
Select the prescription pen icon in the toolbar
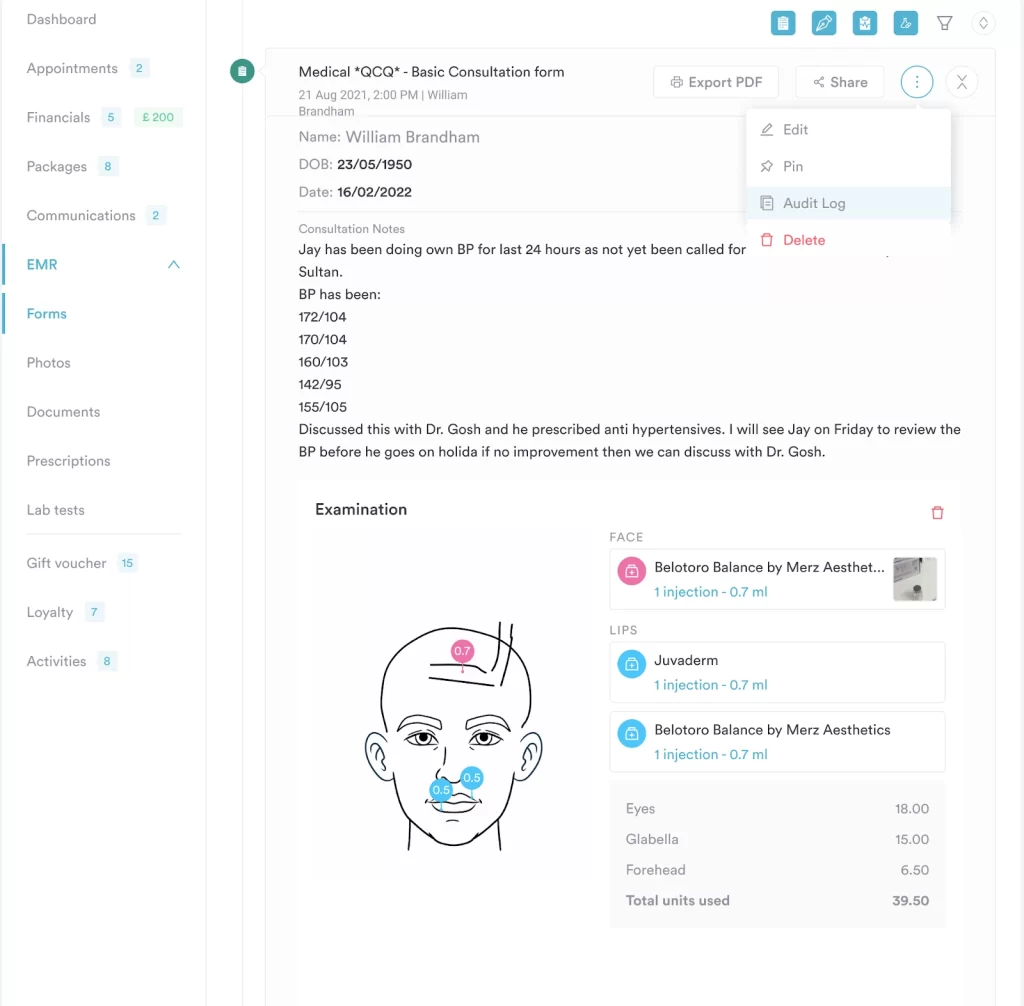pyautogui.click(x=824, y=22)
